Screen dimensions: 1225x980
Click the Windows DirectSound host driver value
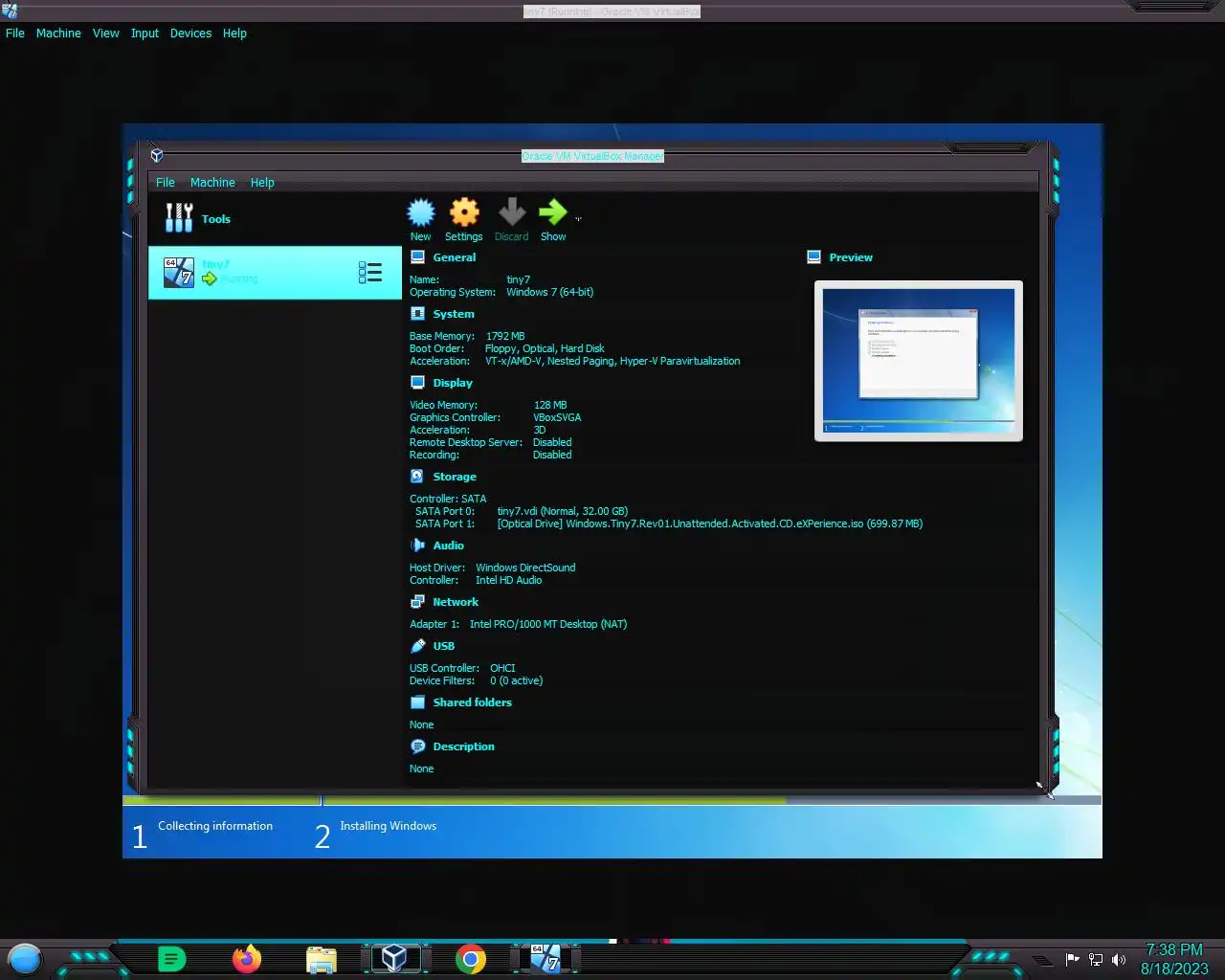525,568
